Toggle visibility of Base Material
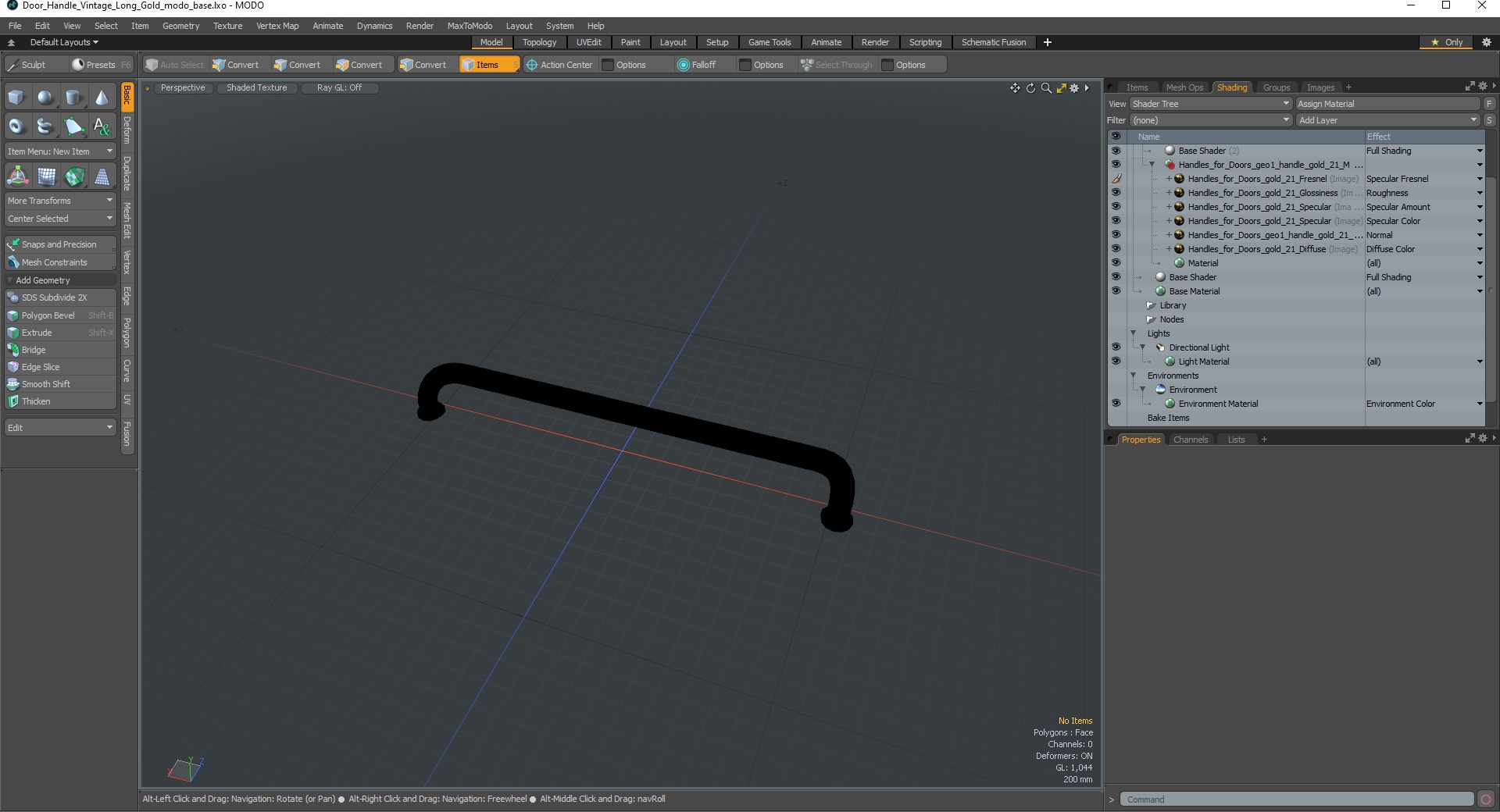 point(1116,291)
